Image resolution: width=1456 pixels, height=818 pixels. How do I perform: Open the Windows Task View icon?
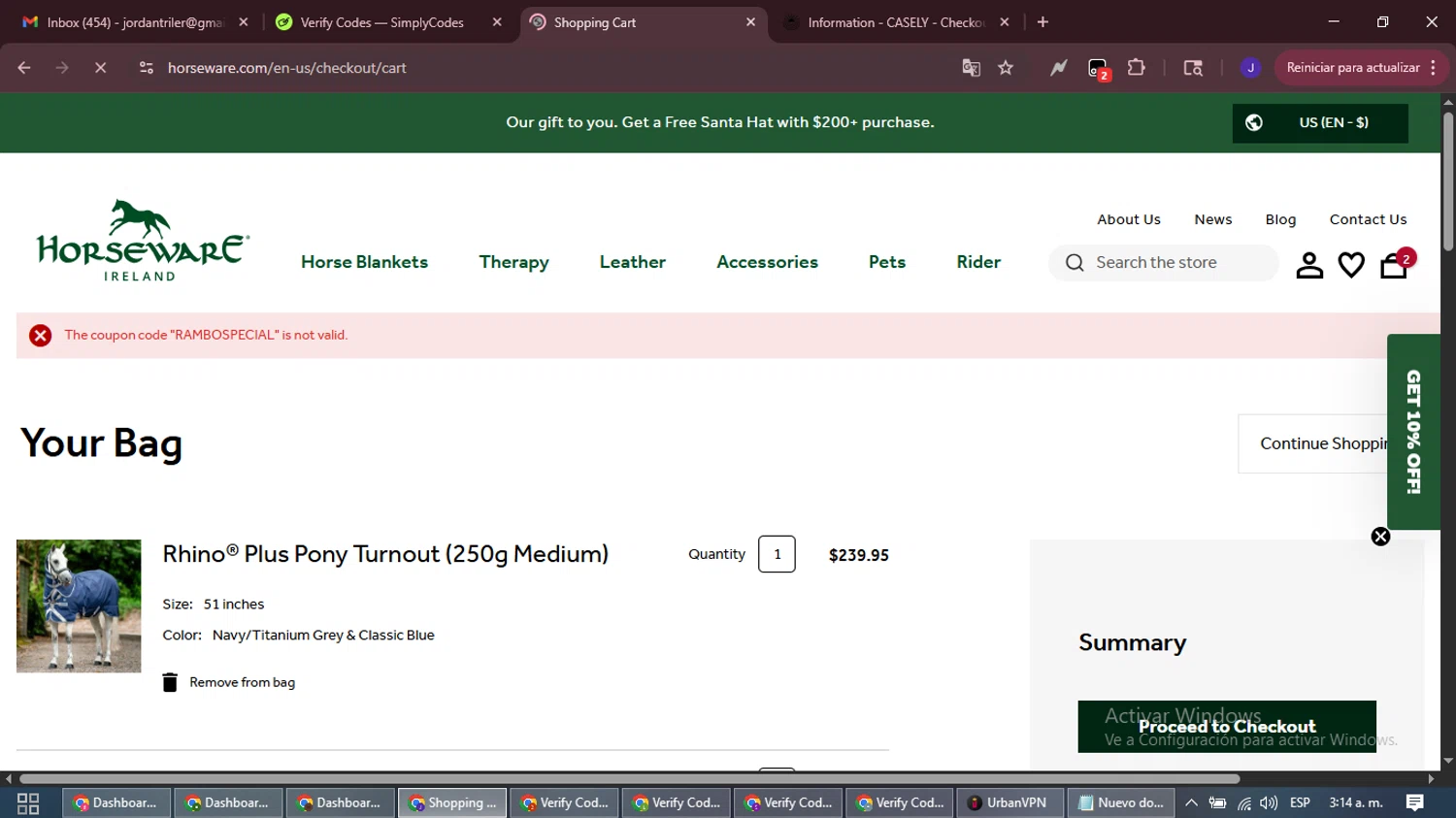click(28, 803)
